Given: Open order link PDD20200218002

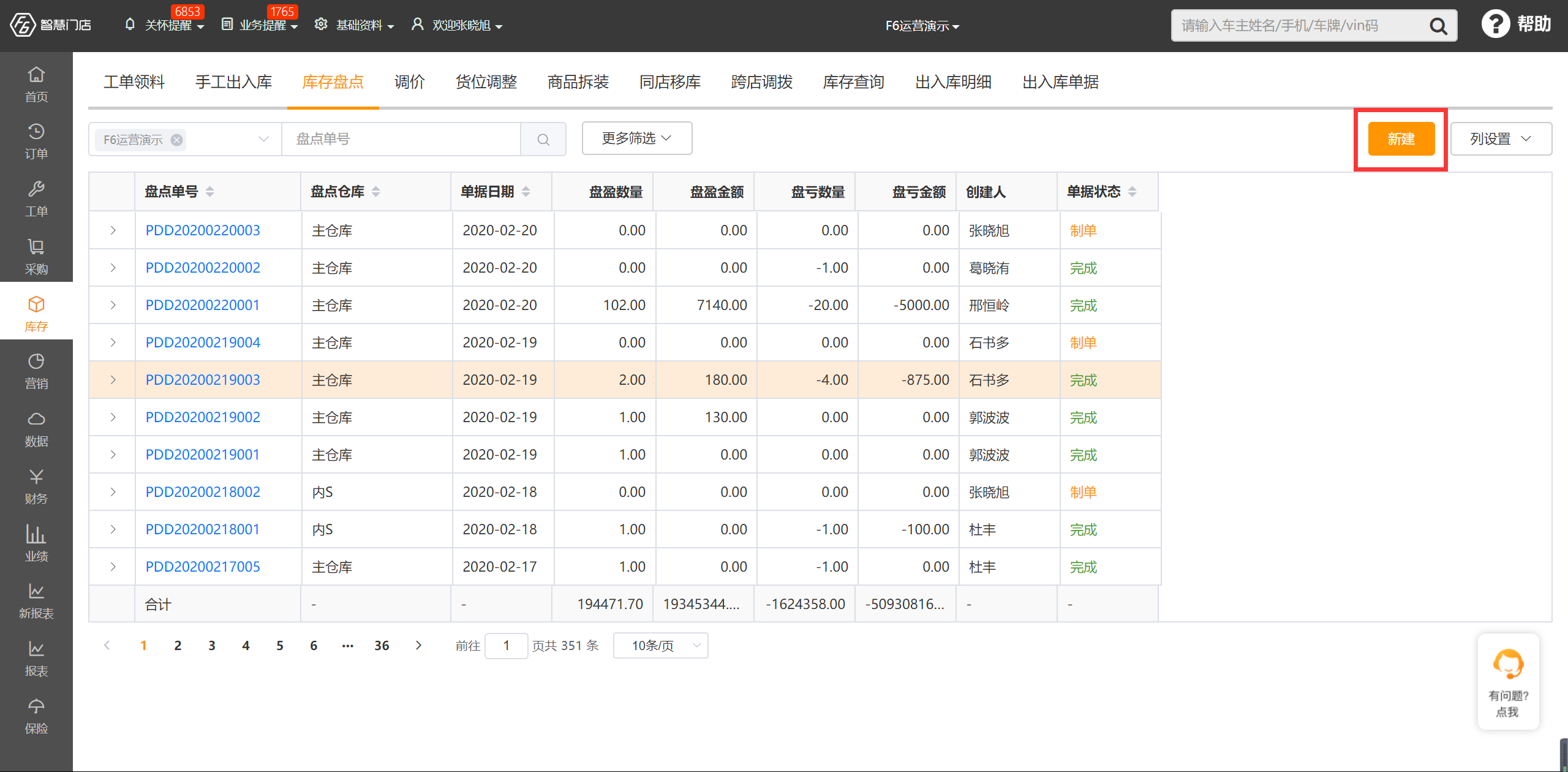Looking at the screenshot, I should coord(203,492).
